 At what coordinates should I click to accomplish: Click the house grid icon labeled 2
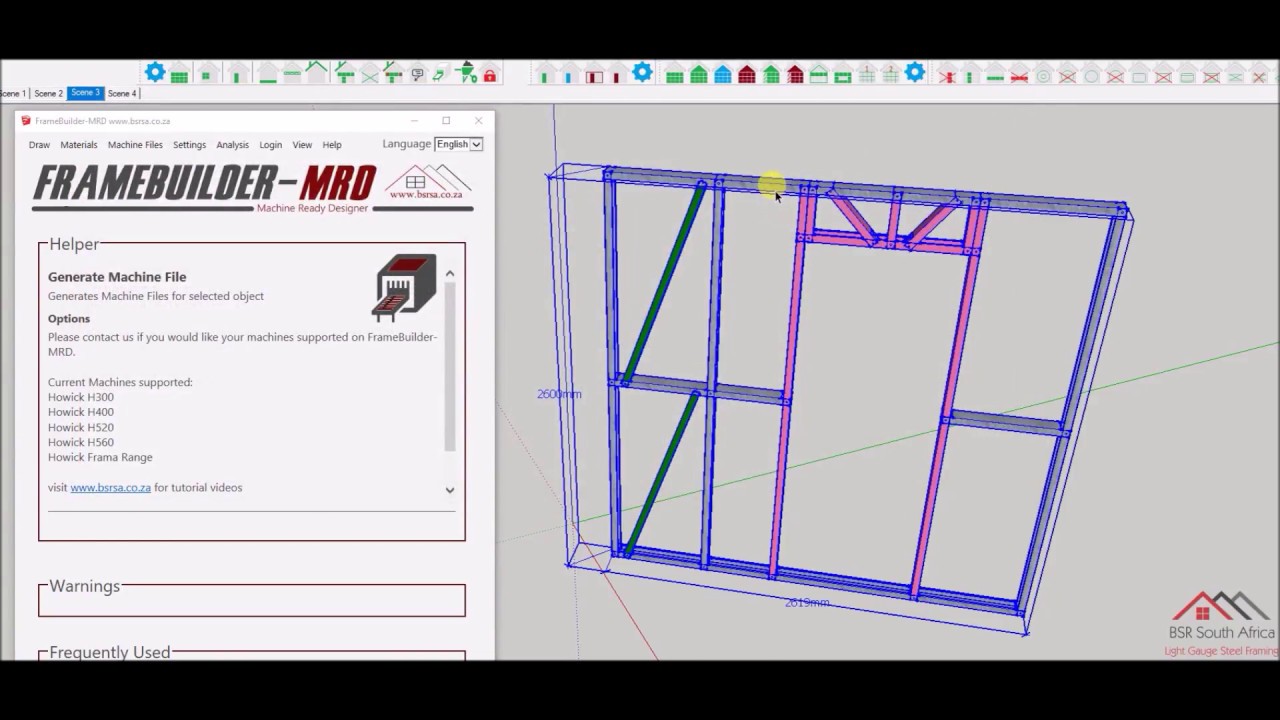[x=890, y=73]
